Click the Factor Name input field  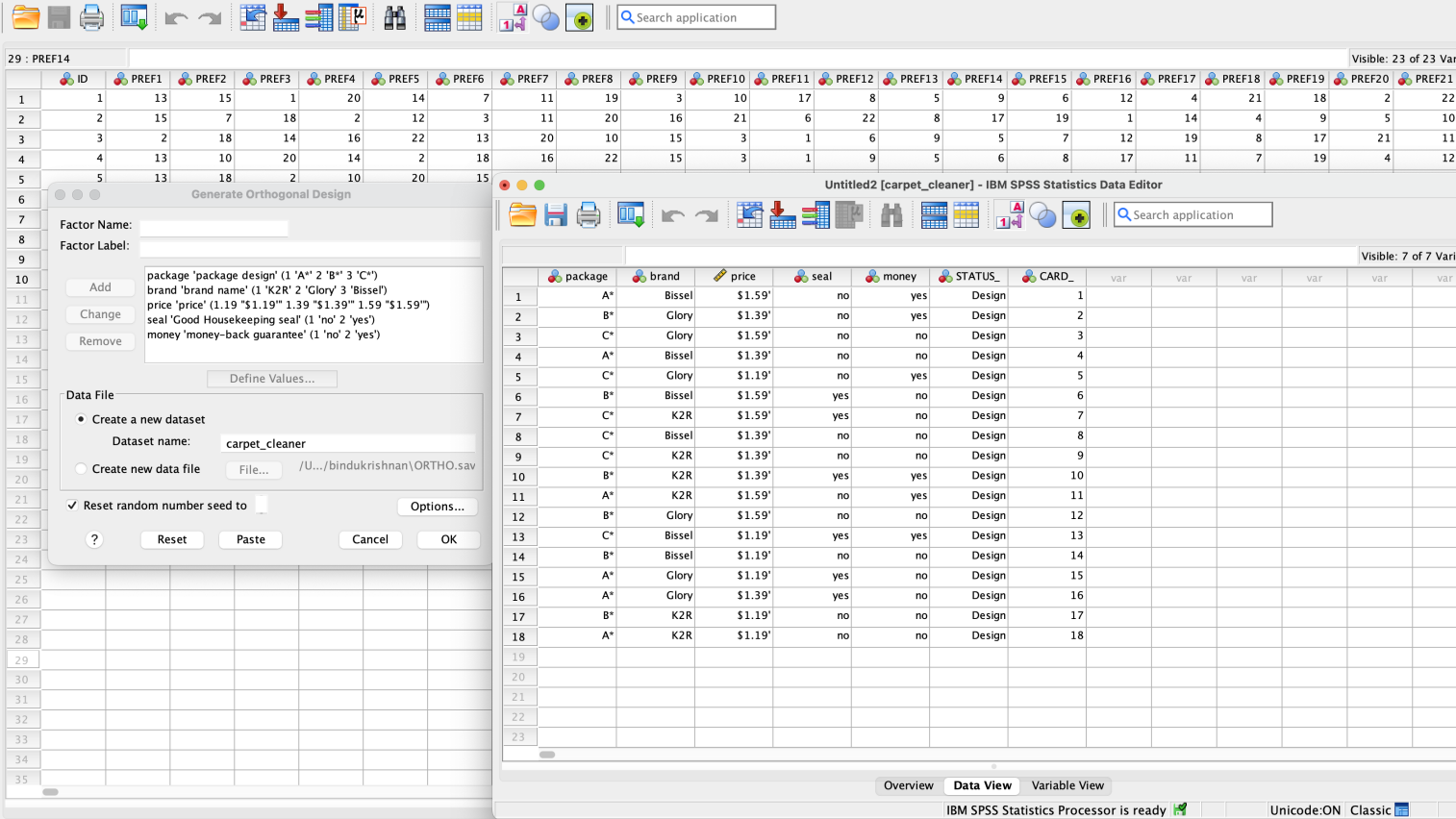[x=213, y=228]
